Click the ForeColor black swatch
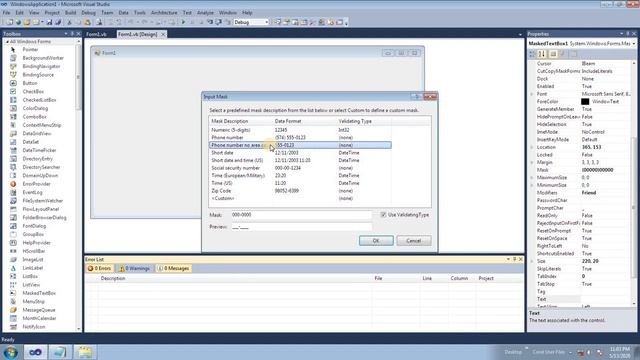Image resolution: width=640 pixels, height=360 pixels. (585, 102)
